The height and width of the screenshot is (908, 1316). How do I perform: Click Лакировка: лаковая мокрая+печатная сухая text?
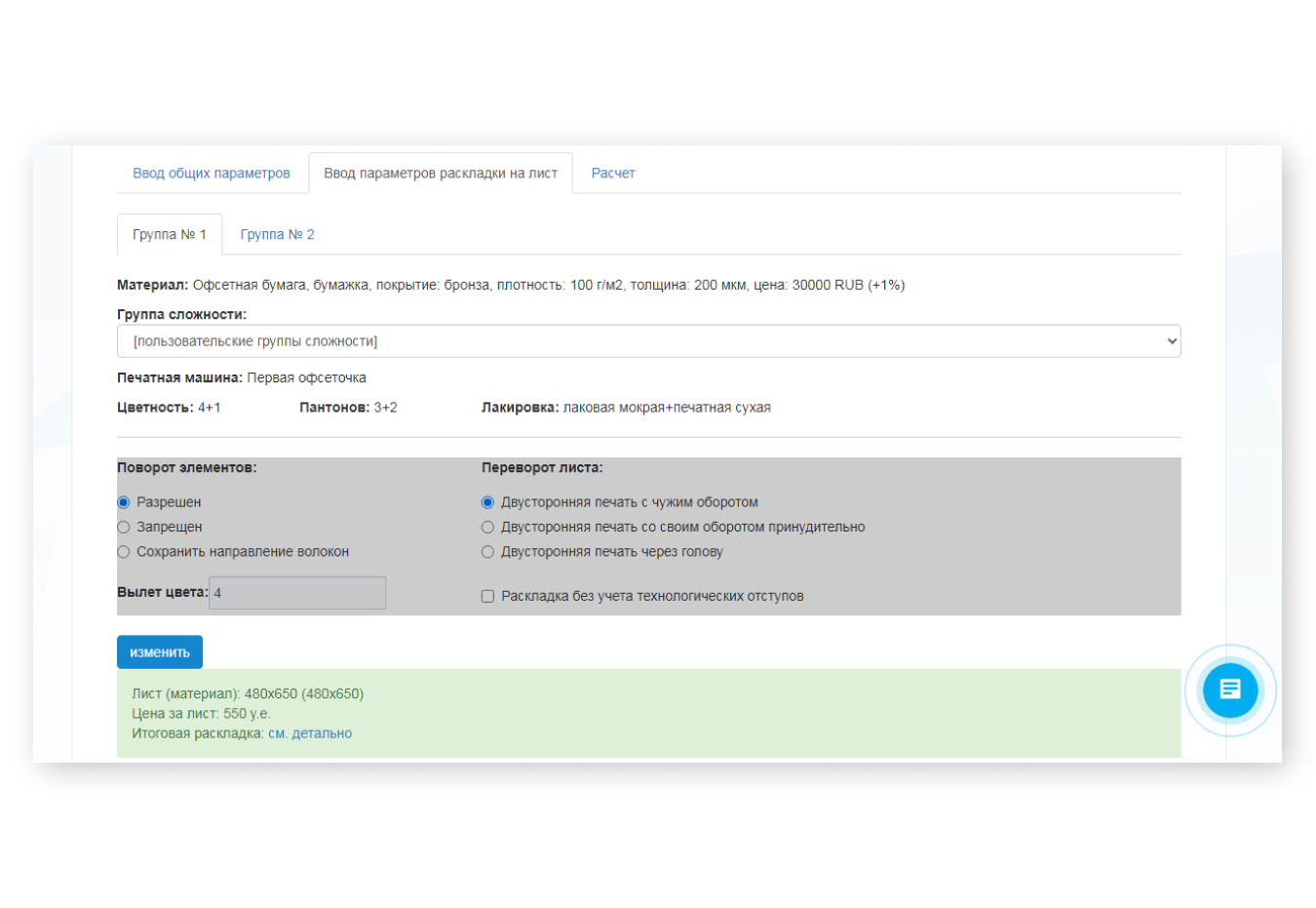pos(626,408)
